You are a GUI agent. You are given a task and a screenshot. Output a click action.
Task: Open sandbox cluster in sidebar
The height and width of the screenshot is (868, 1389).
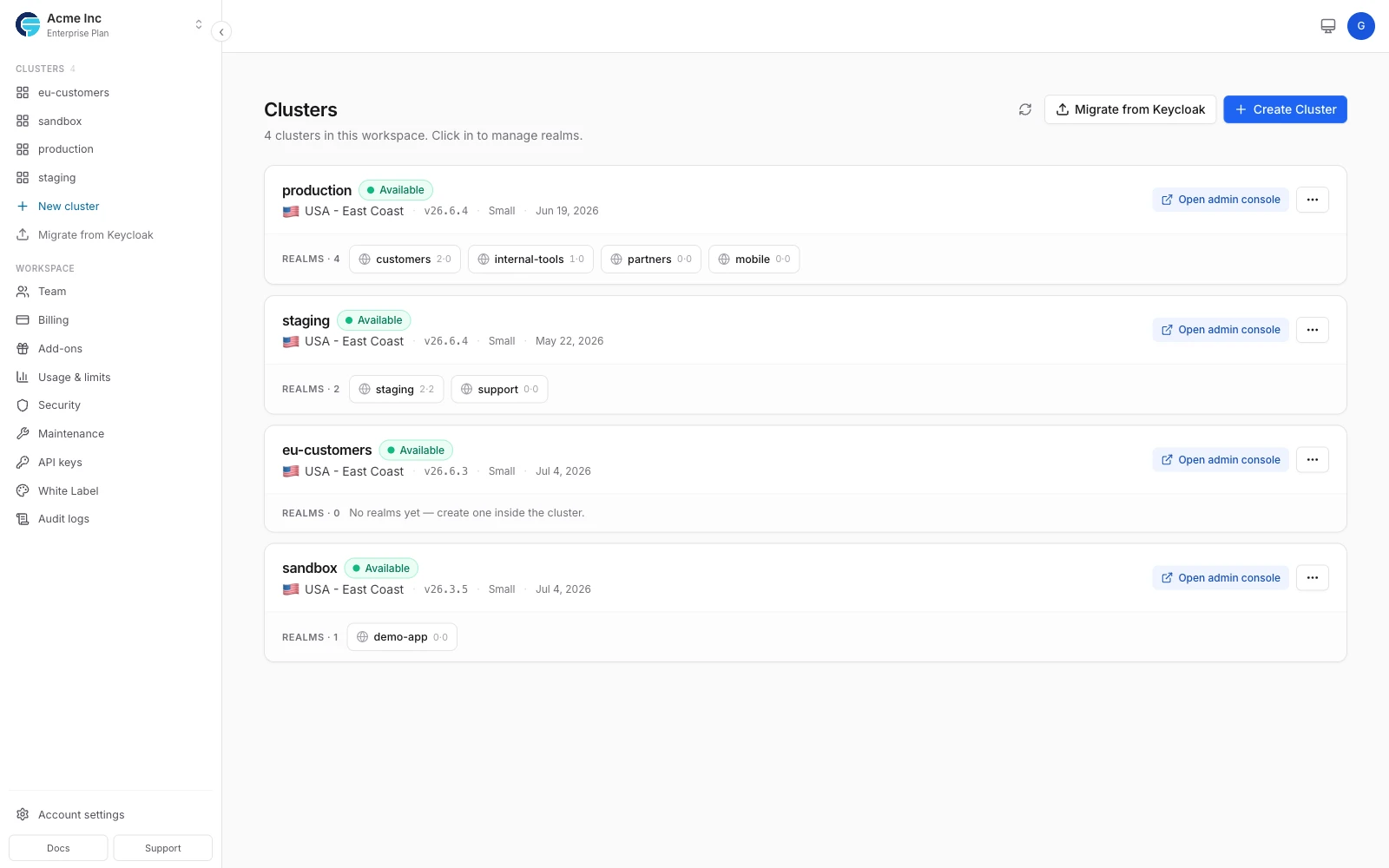click(x=111, y=122)
